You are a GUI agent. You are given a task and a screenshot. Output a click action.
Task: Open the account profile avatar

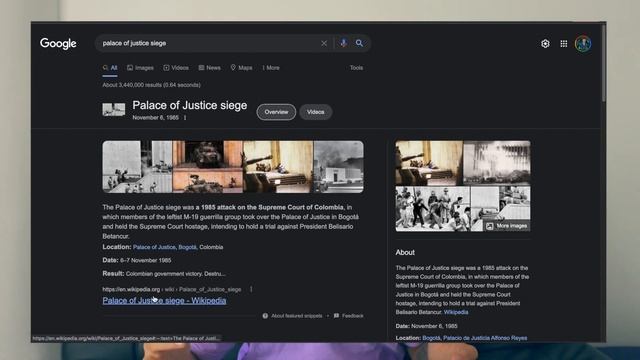(583, 44)
